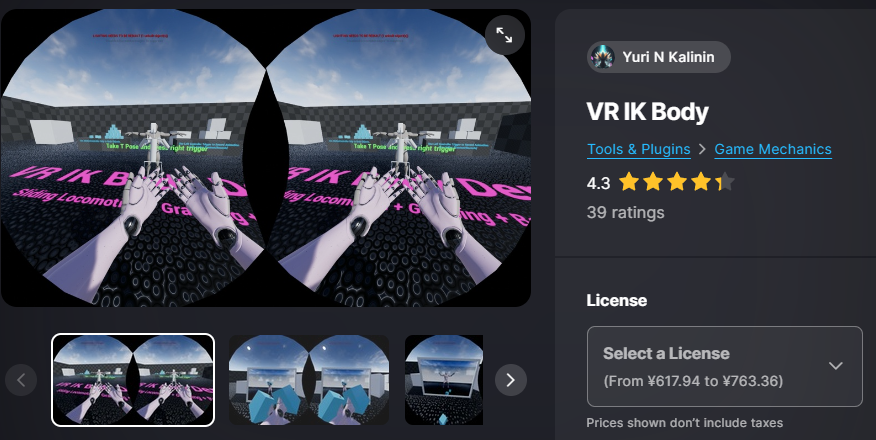
Task: Open the Tools & Plugins category link
Action: pyautogui.click(x=639, y=149)
